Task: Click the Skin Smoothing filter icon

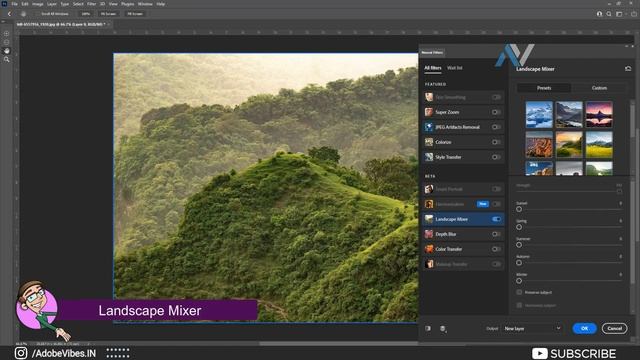Action: coord(429,97)
